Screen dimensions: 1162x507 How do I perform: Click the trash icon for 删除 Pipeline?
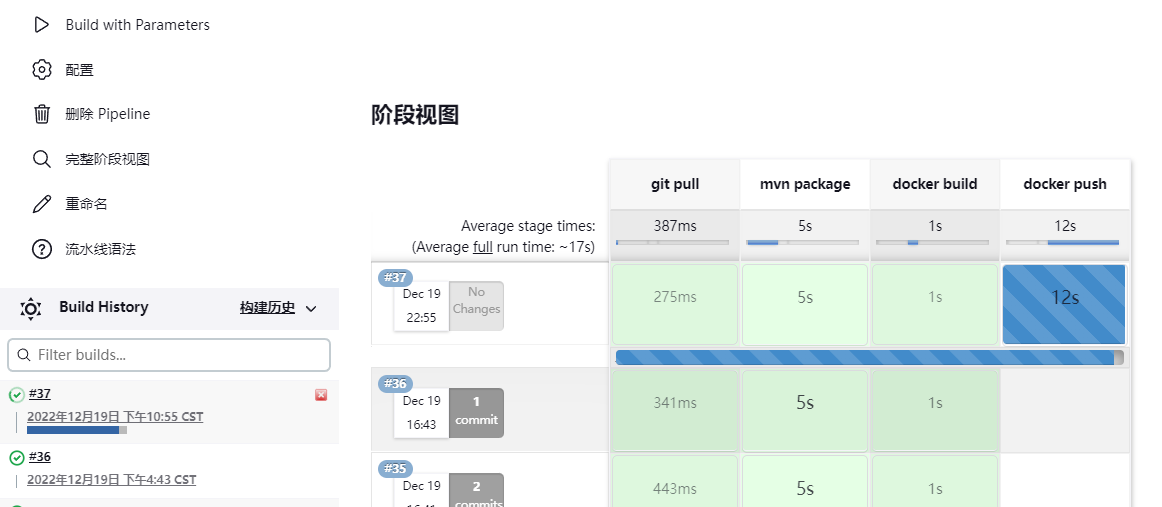pyautogui.click(x=41, y=114)
